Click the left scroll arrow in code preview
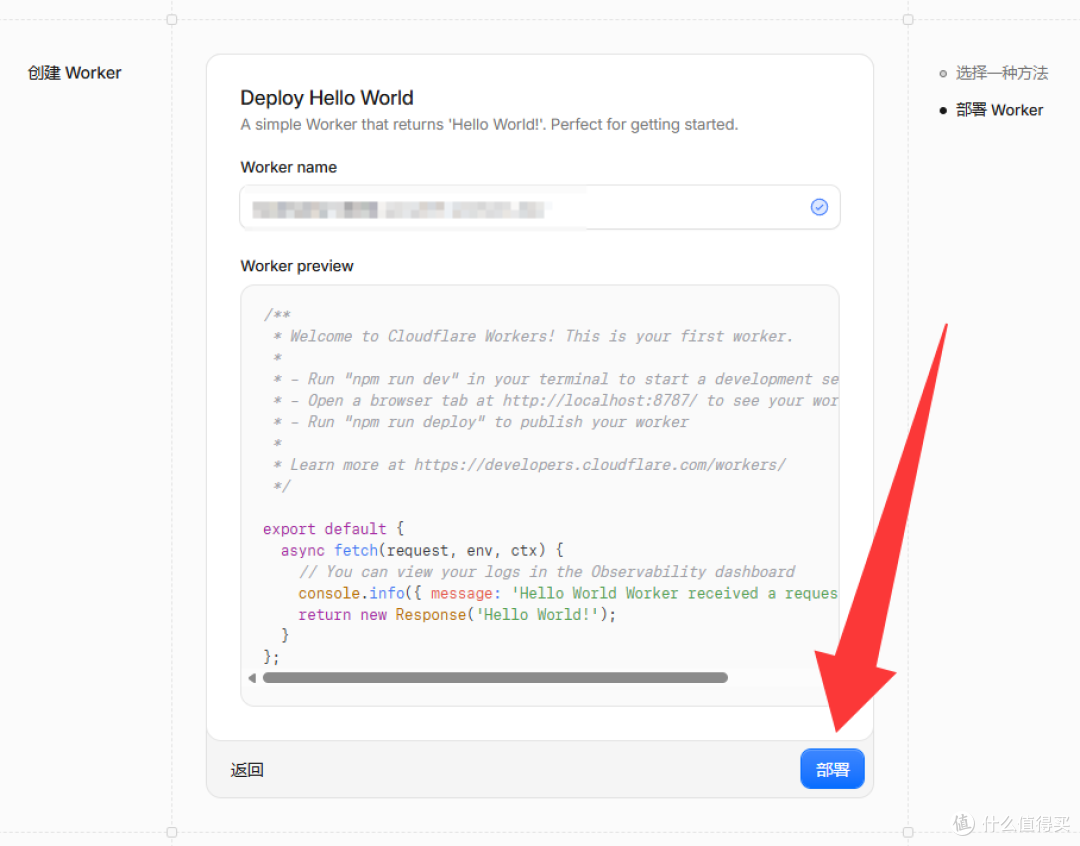 click(x=252, y=678)
